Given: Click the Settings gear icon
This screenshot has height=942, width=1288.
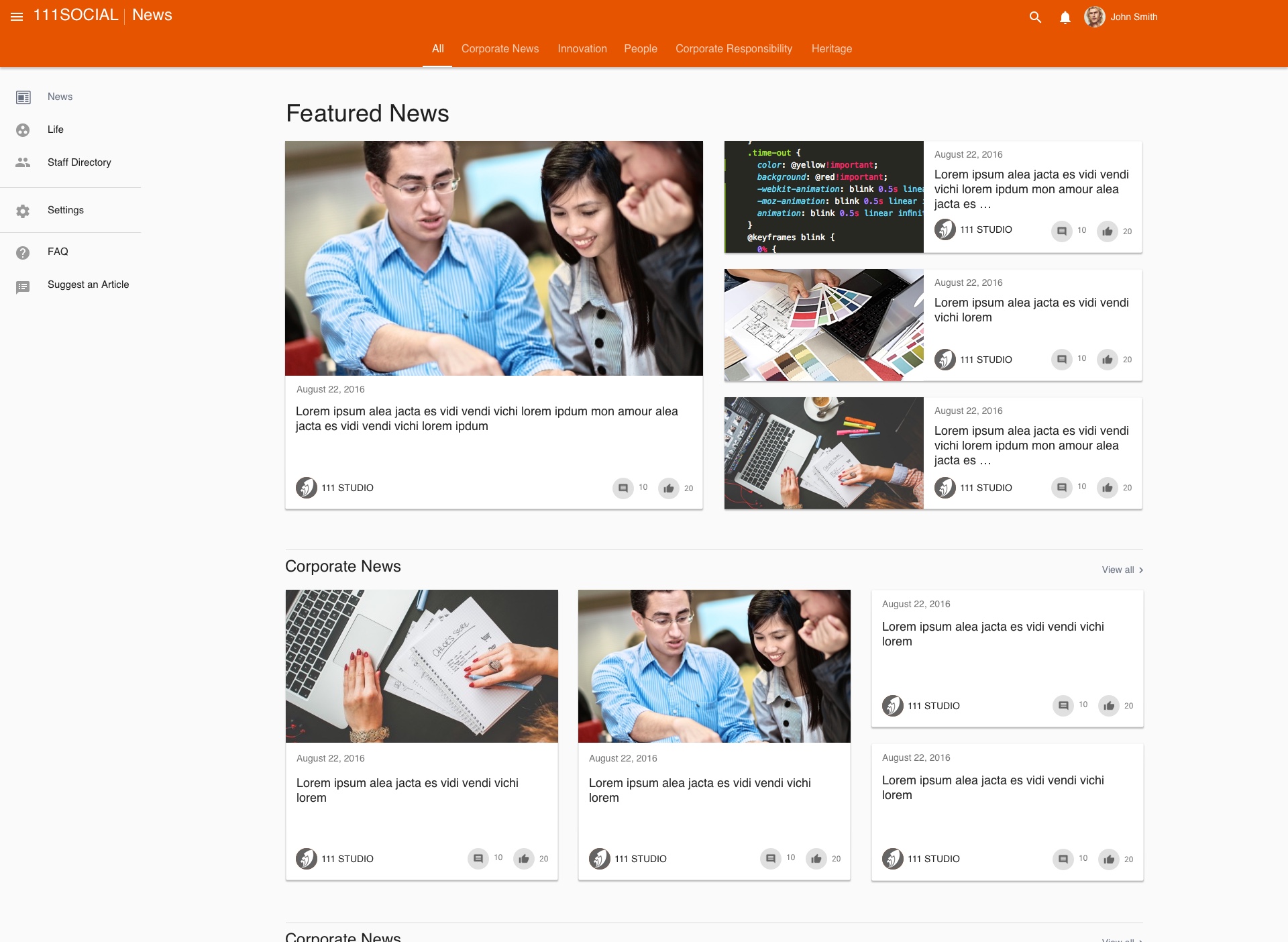Looking at the screenshot, I should 23,211.
